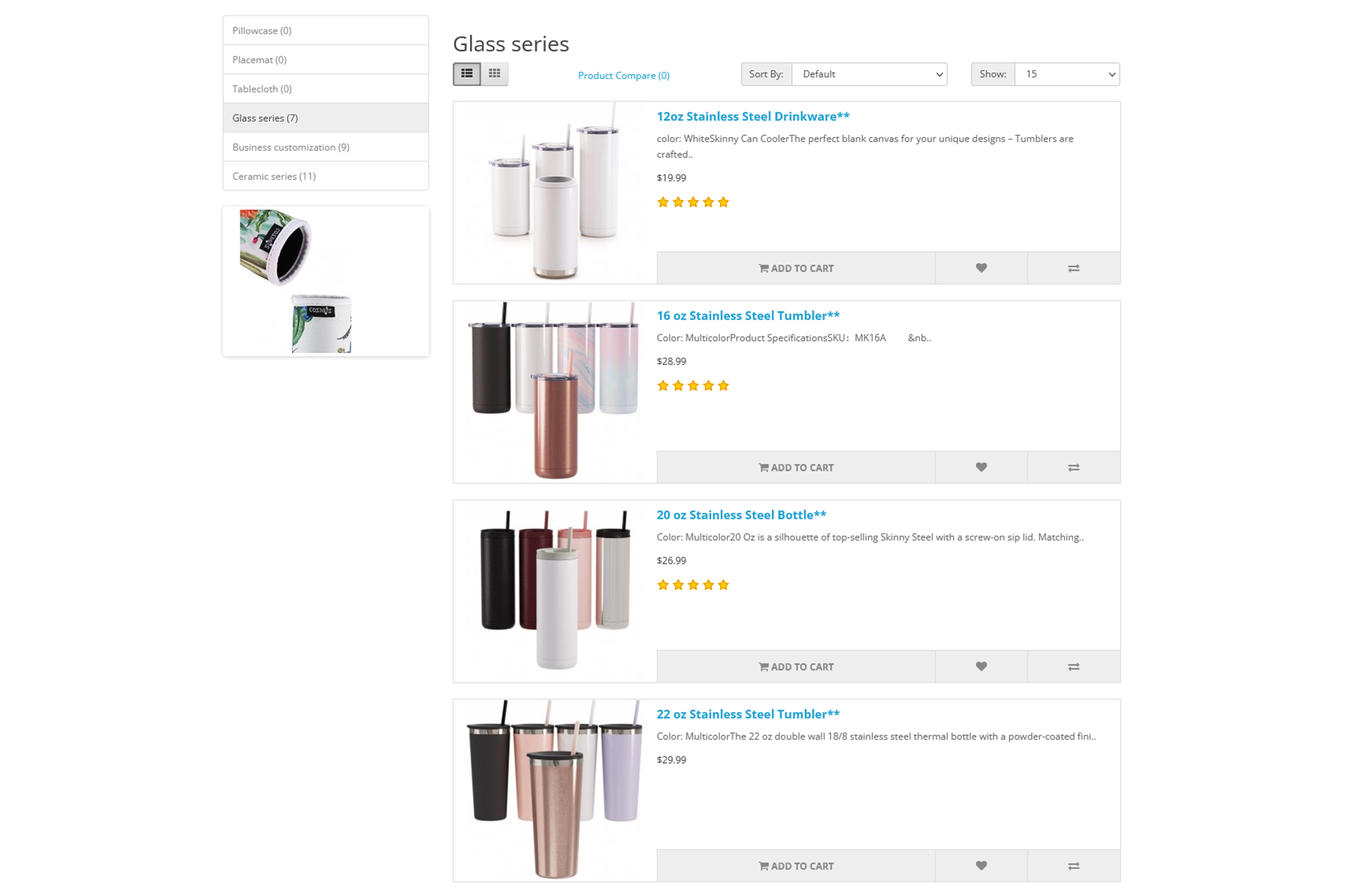Compare the 22 oz Stainless Steel Tumbler
Image resolution: width=1355 pixels, height=896 pixels.
1074,866
